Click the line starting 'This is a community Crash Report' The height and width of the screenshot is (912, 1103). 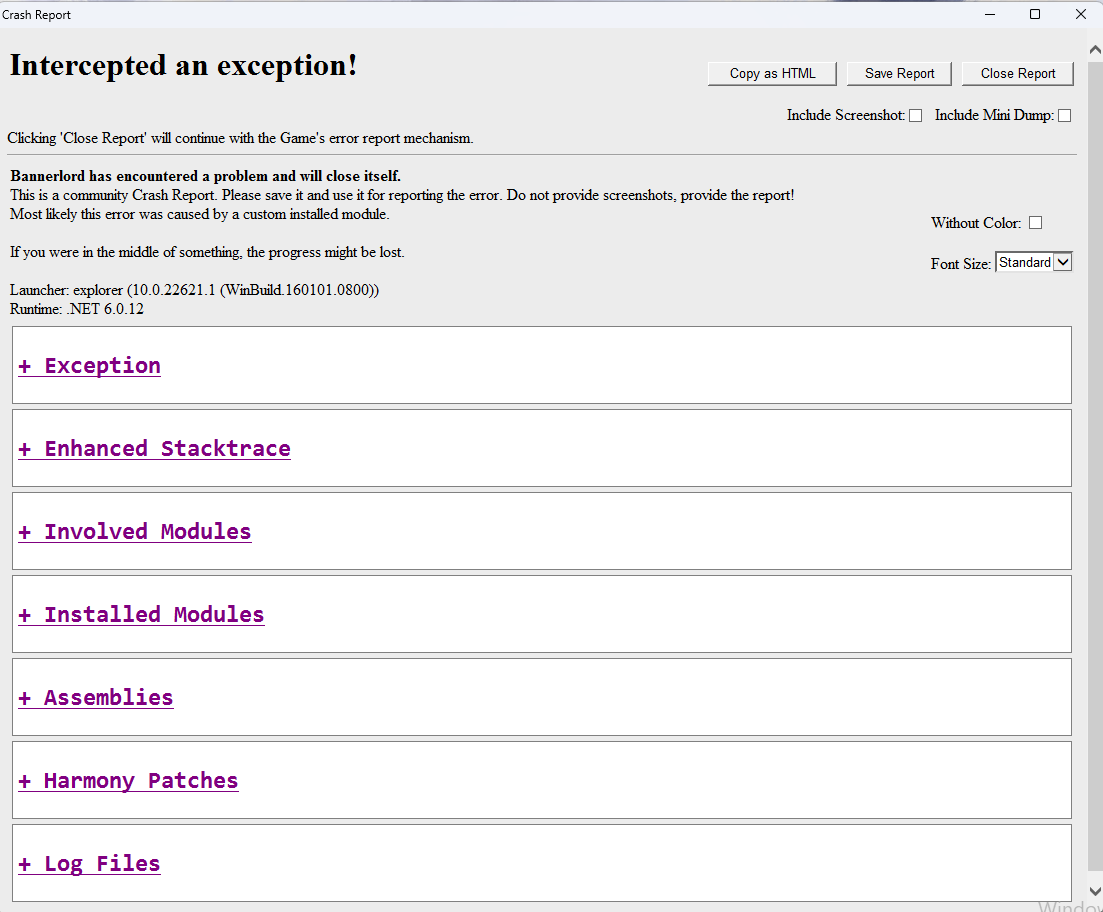tap(402, 195)
